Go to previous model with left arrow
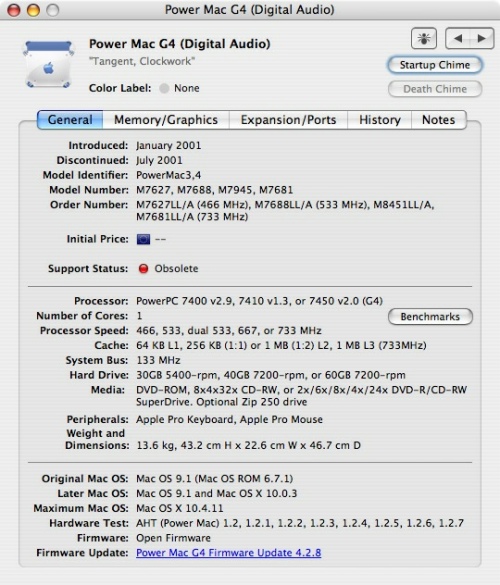 [x=458, y=38]
